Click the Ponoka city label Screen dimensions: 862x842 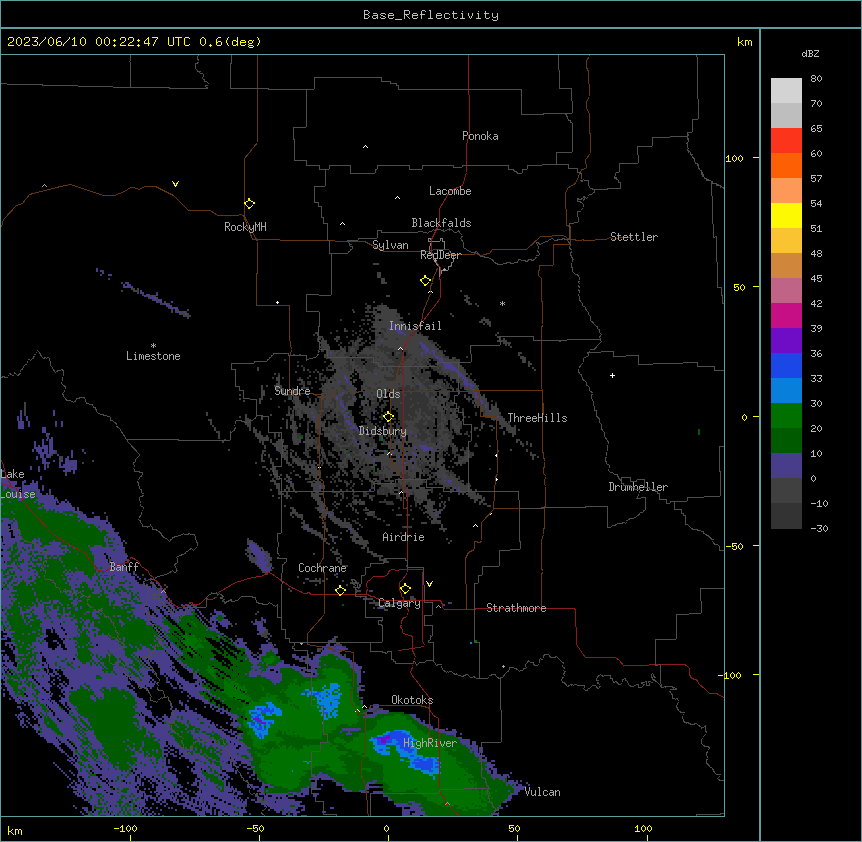tap(480, 136)
